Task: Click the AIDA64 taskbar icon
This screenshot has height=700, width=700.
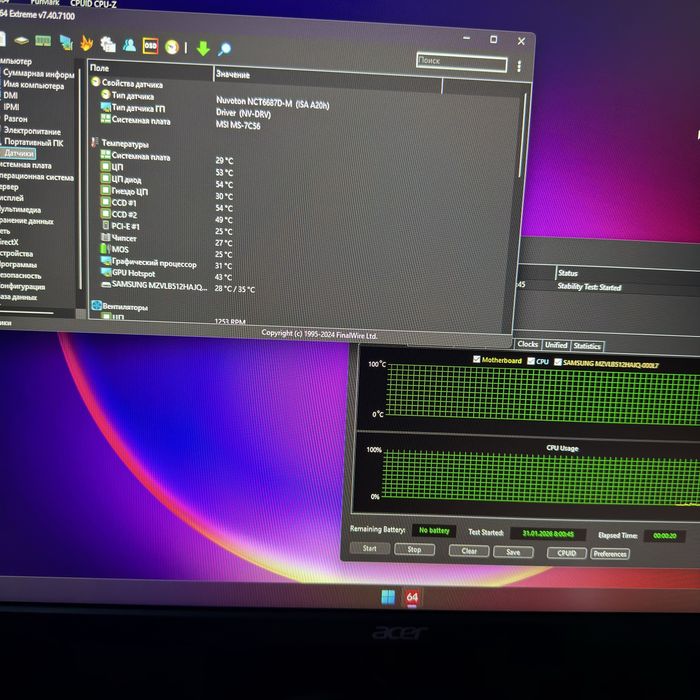Action: (412, 598)
